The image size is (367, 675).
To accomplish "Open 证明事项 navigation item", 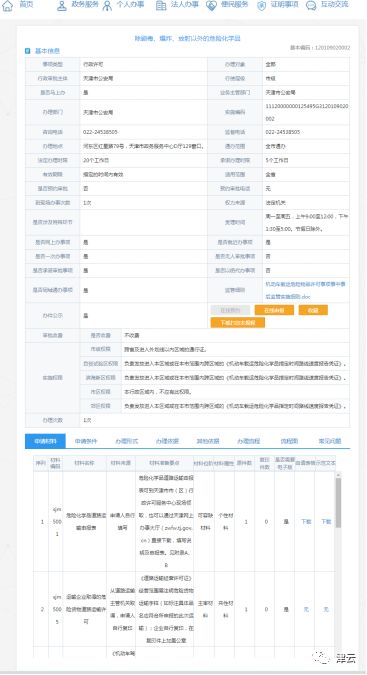I will point(284,5).
